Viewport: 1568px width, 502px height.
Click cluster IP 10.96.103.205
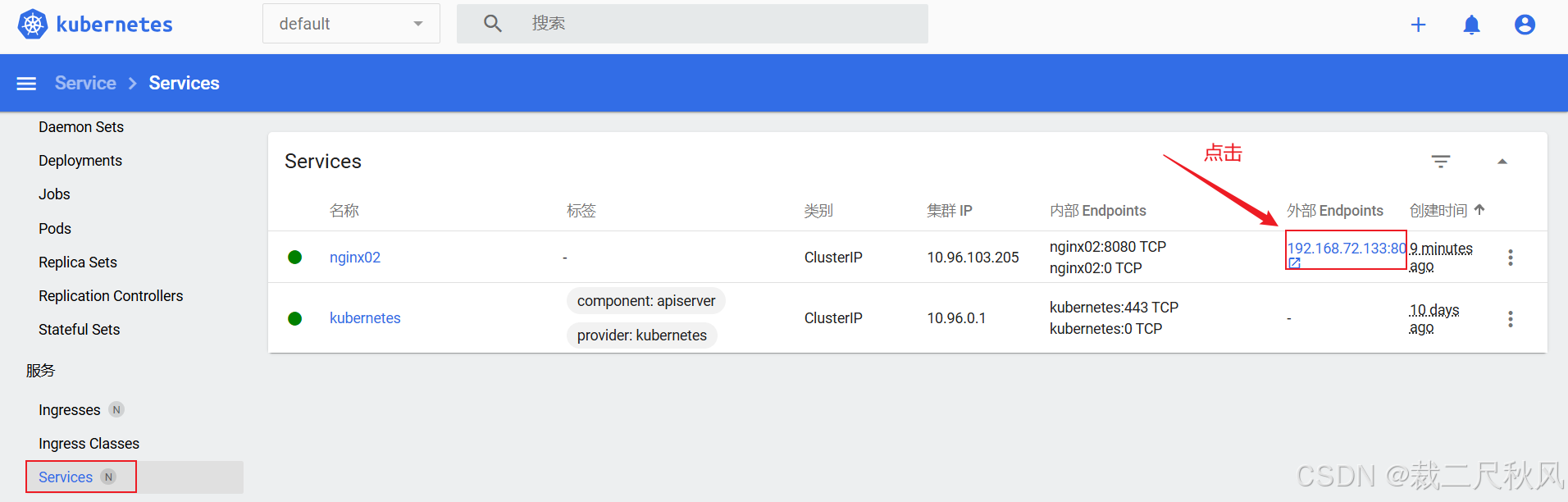(973, 258)
